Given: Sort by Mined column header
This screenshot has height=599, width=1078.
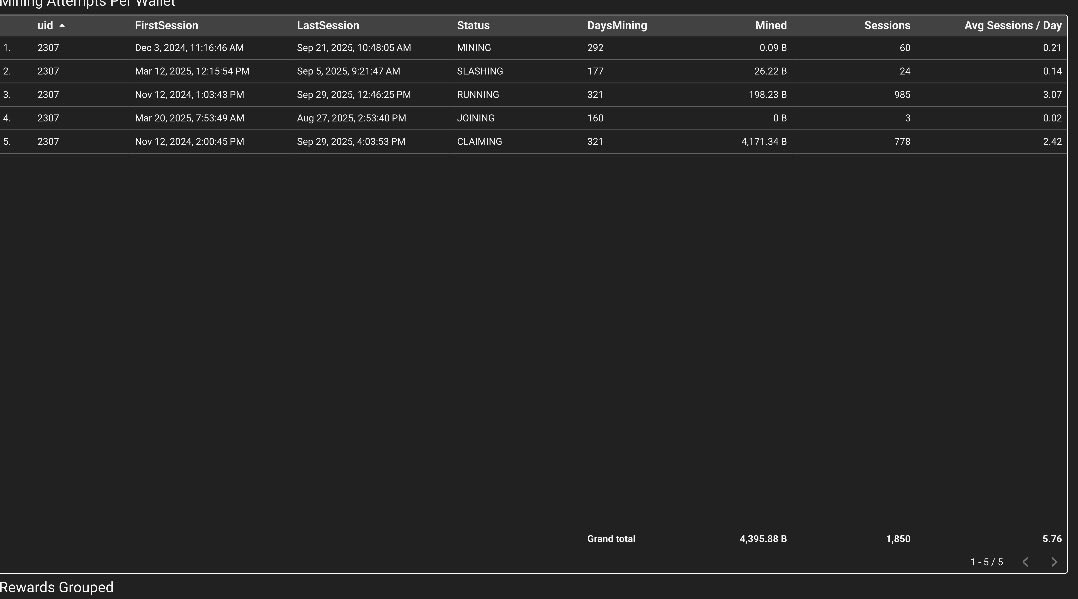Looking at the screenshot, I should pyautogui.click(x=771, y=25).
